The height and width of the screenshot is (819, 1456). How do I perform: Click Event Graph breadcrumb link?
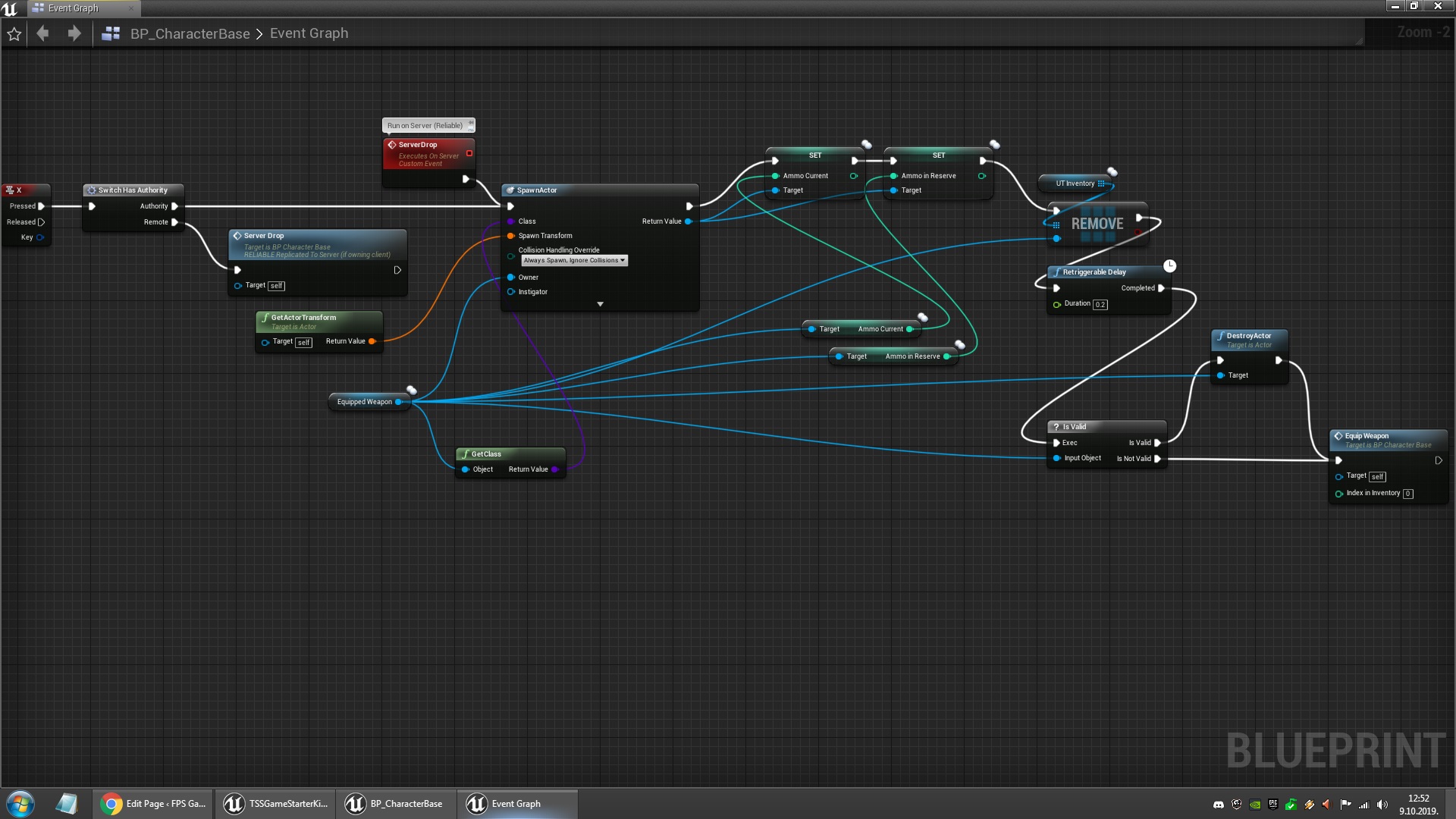[309, 33]
